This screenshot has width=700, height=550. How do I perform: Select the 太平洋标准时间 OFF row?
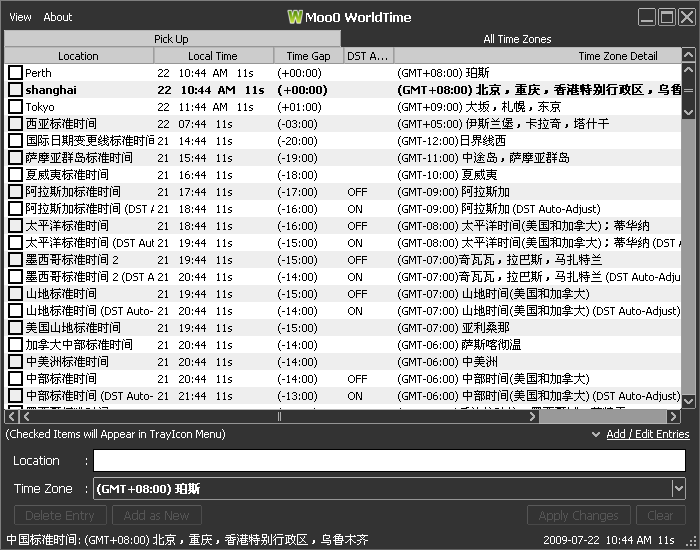pos(343,226)
